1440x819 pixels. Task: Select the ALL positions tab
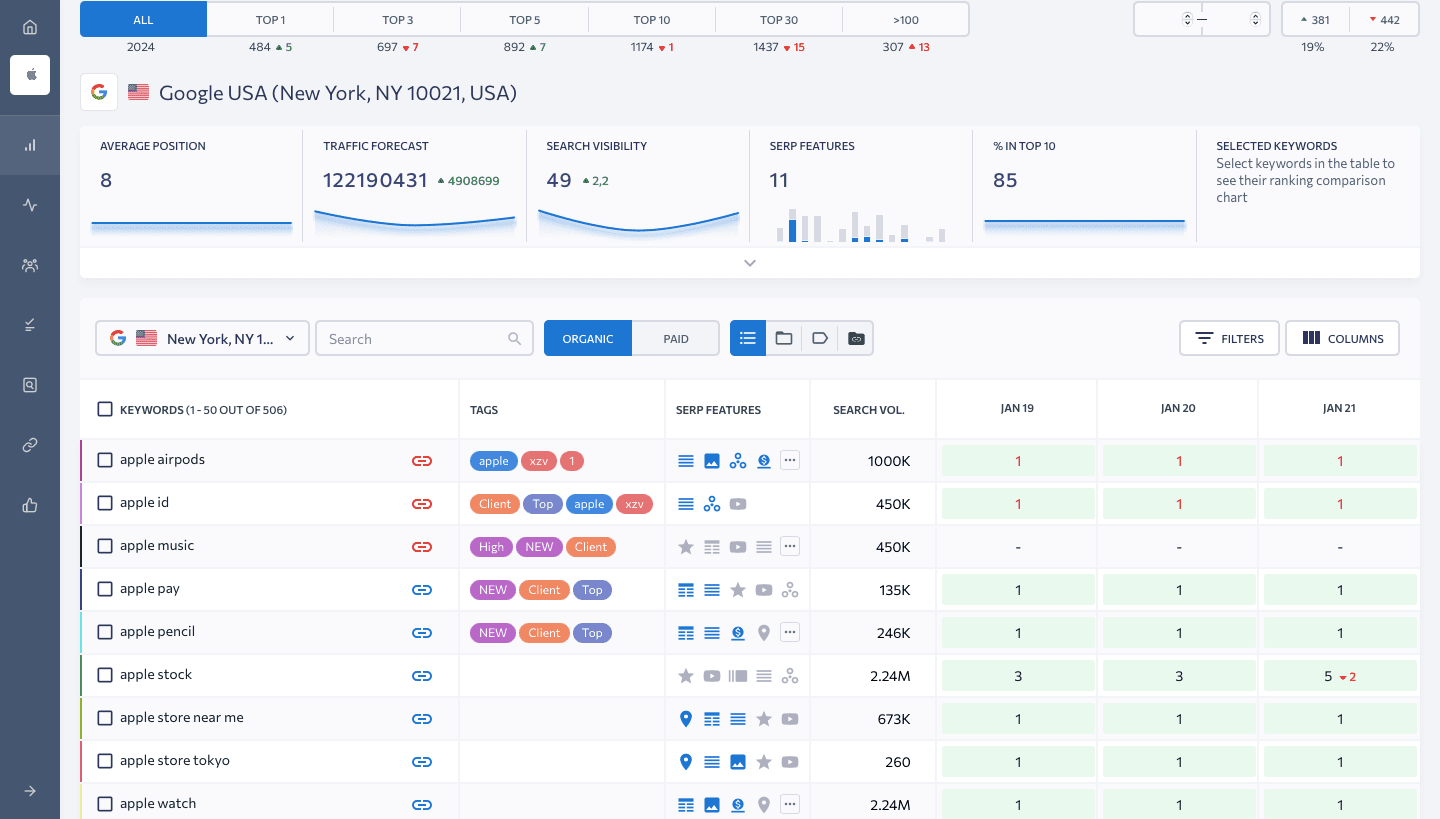click(143, 19)
